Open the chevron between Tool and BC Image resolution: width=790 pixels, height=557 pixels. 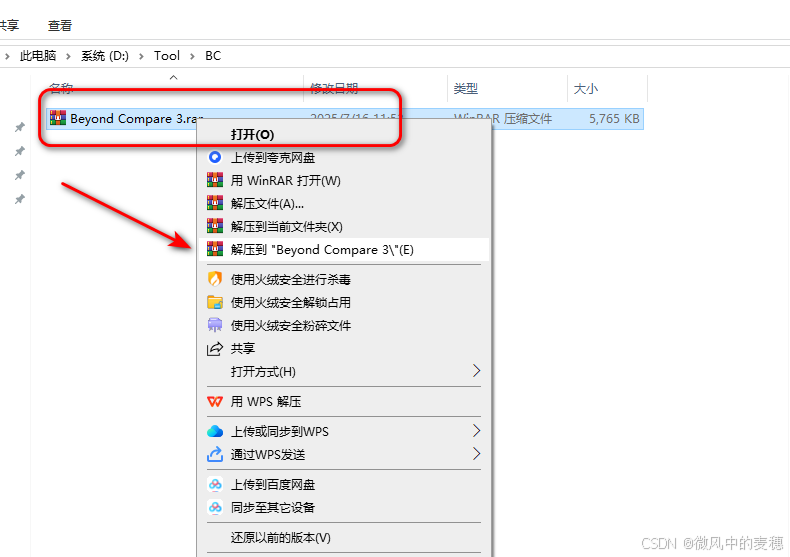[x=192, y=56]
